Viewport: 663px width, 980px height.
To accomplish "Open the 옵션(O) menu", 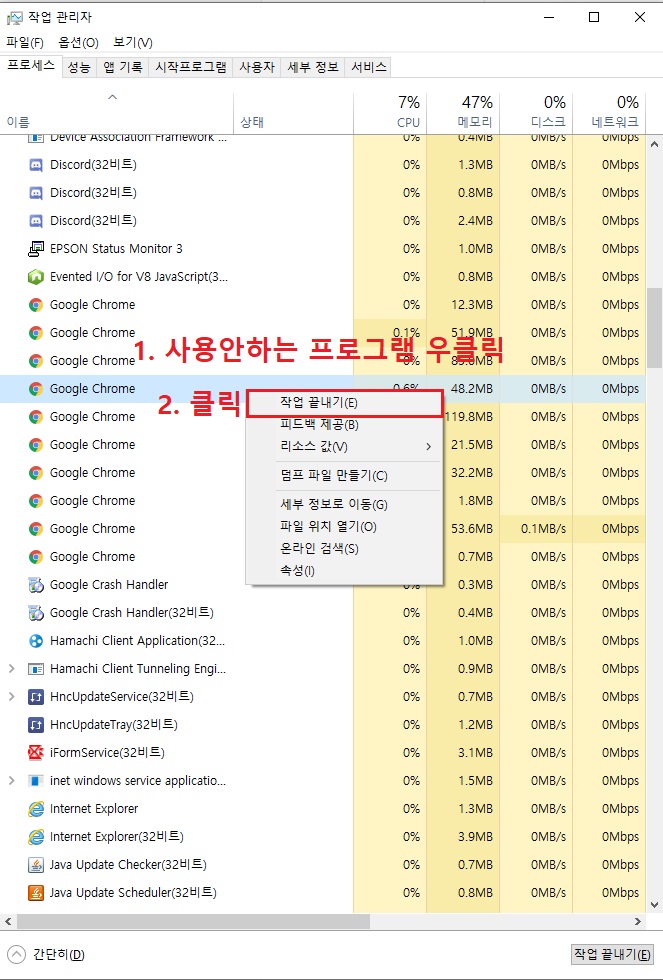I will click(79, 42).
